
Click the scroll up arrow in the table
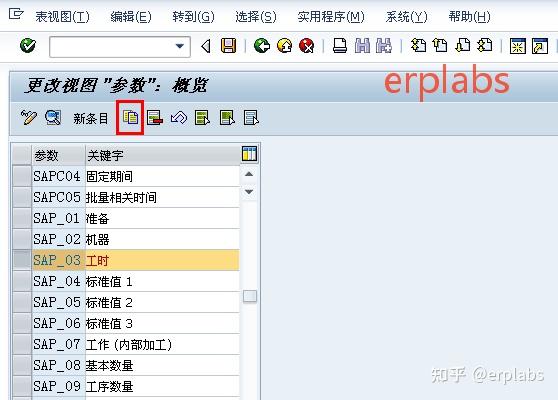[249, 174]
